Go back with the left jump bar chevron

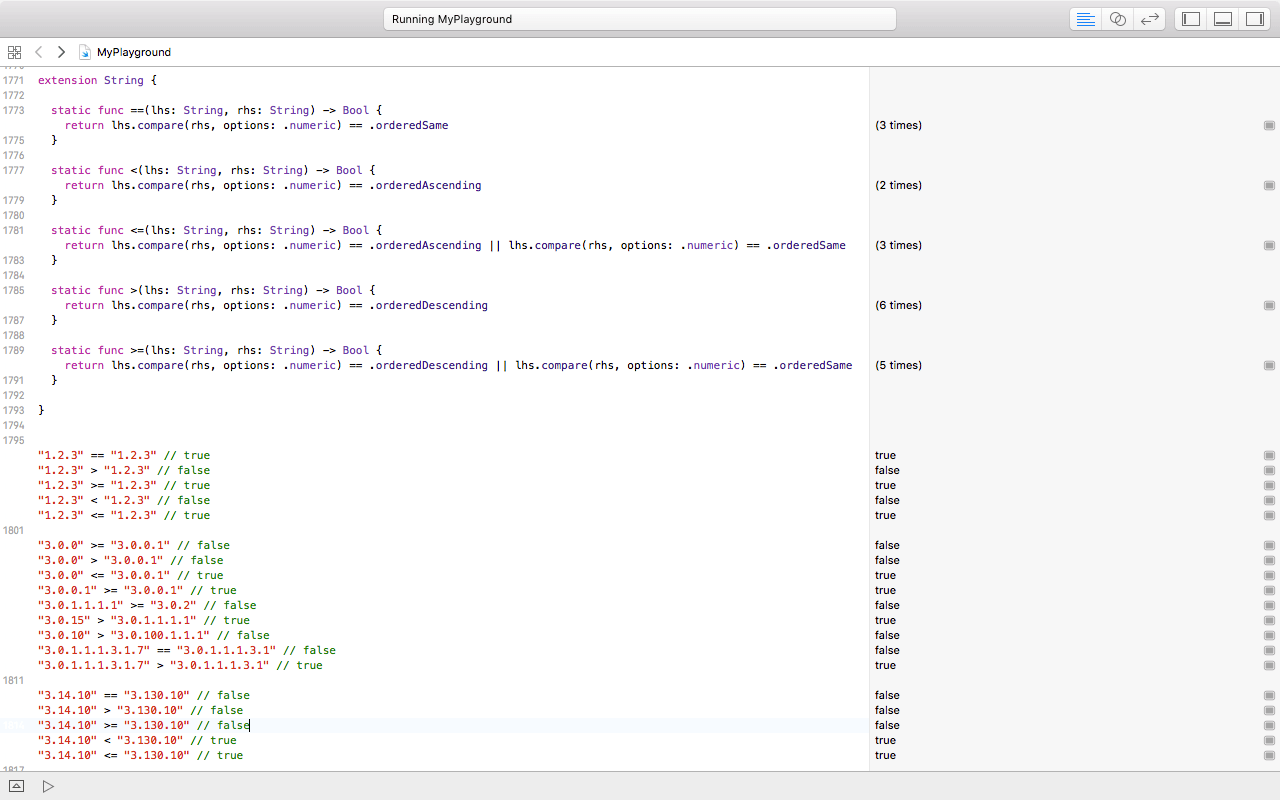point(38,52)
